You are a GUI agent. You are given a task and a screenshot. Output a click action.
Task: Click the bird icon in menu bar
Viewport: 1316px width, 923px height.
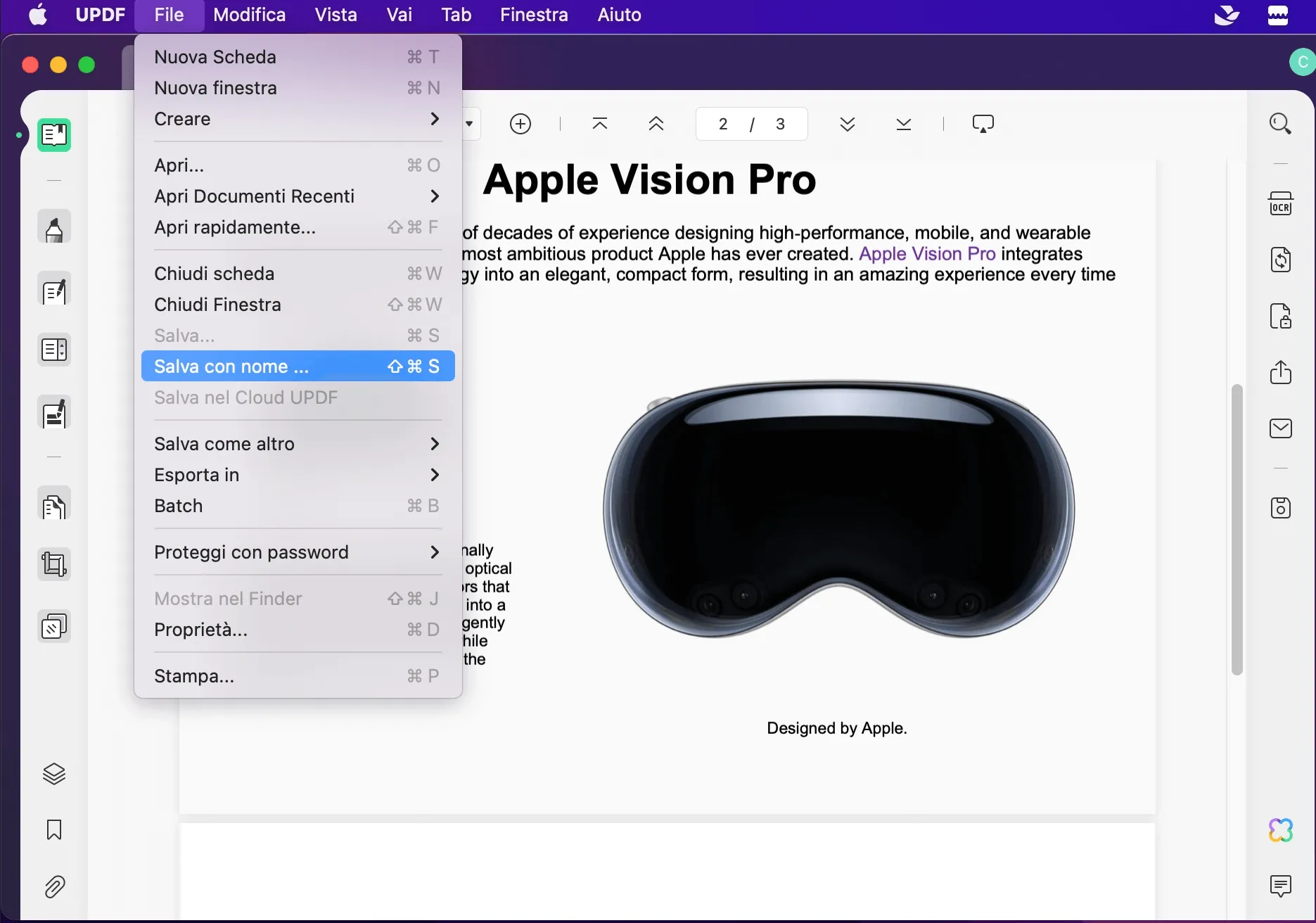[x=1227, y=15]
